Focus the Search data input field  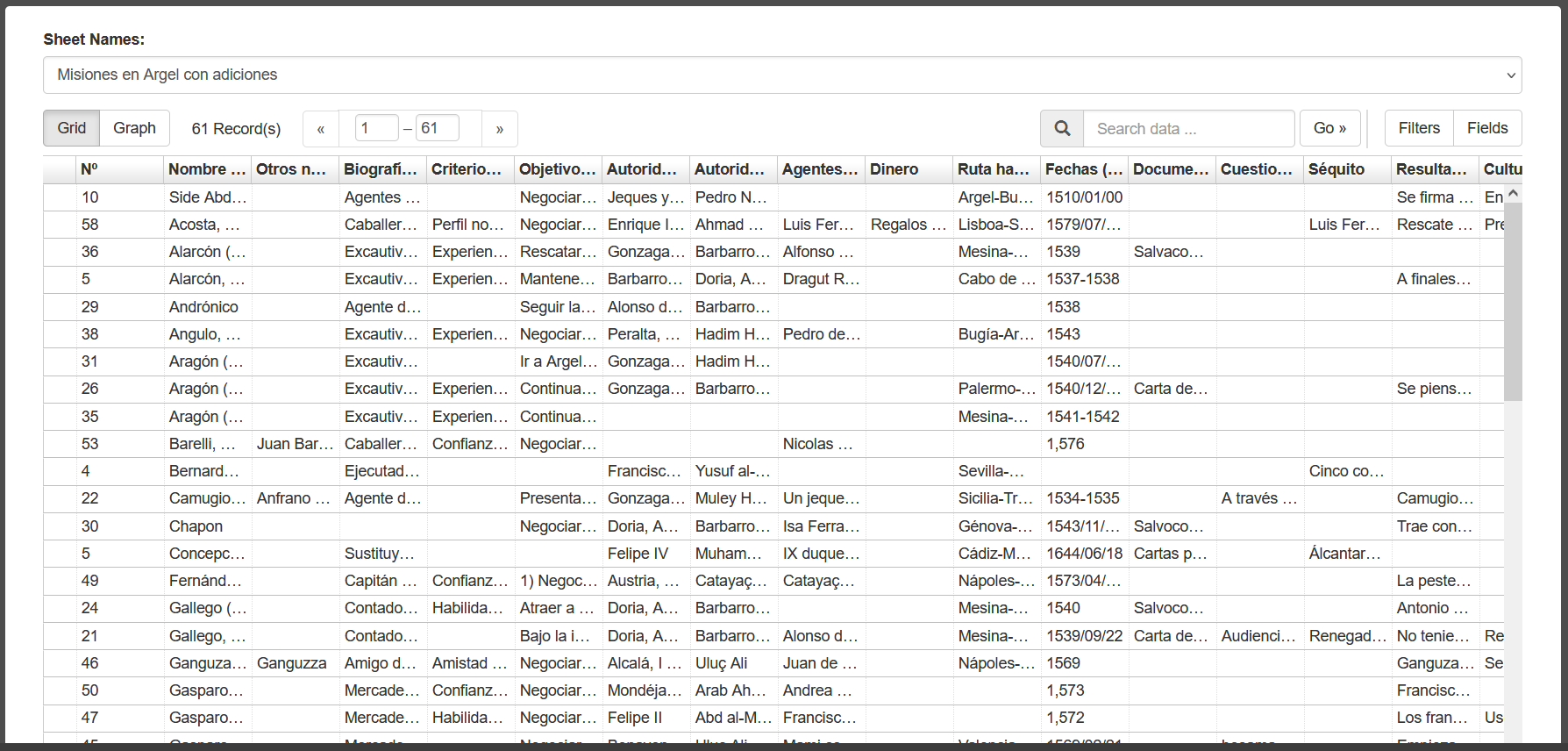(1188, 129)
